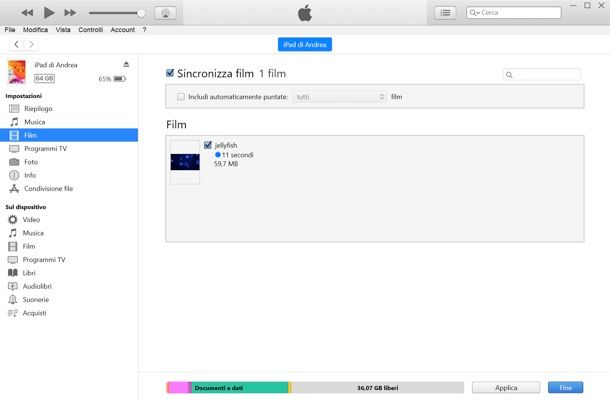Click the iPad device thumbnail
This screenshot has height=400, width=610.
tap(17, 72)
